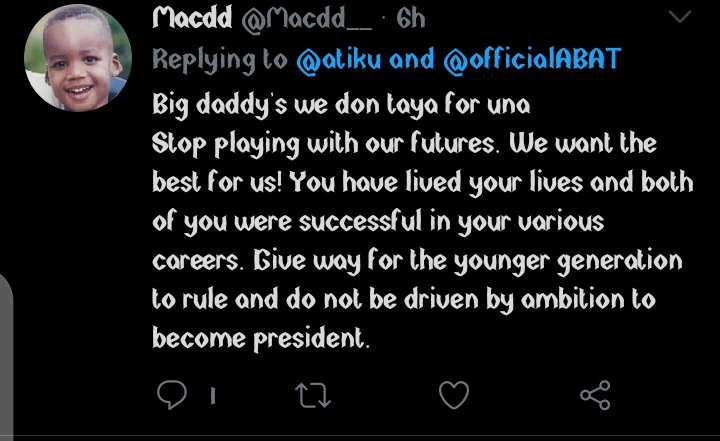Click the "Replying to" label
This screenshot has height=441, width=720.
click(x=219, y=59)
